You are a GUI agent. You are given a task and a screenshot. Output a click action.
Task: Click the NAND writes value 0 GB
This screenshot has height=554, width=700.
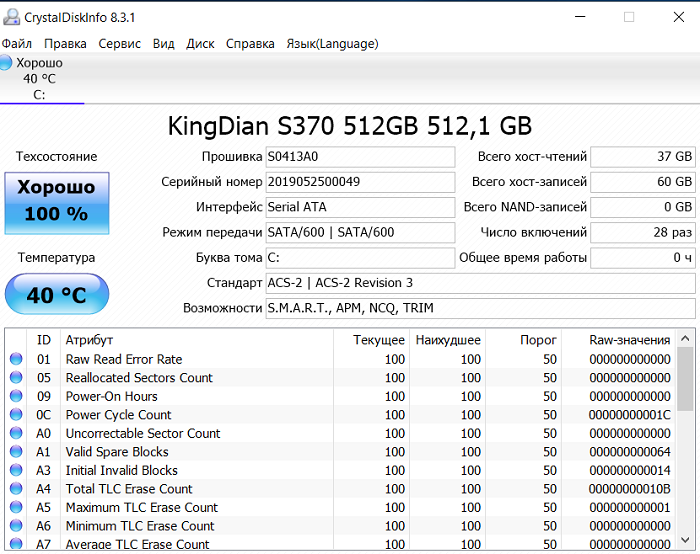point(643,207)
